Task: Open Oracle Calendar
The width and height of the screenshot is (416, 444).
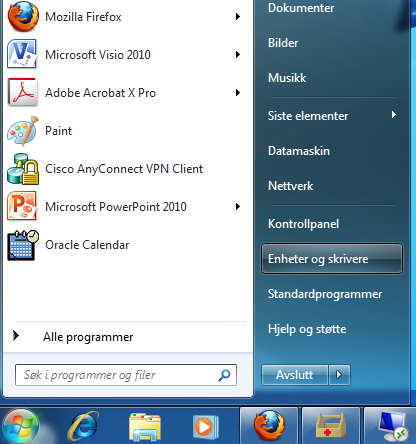Action: coord(123,245)
